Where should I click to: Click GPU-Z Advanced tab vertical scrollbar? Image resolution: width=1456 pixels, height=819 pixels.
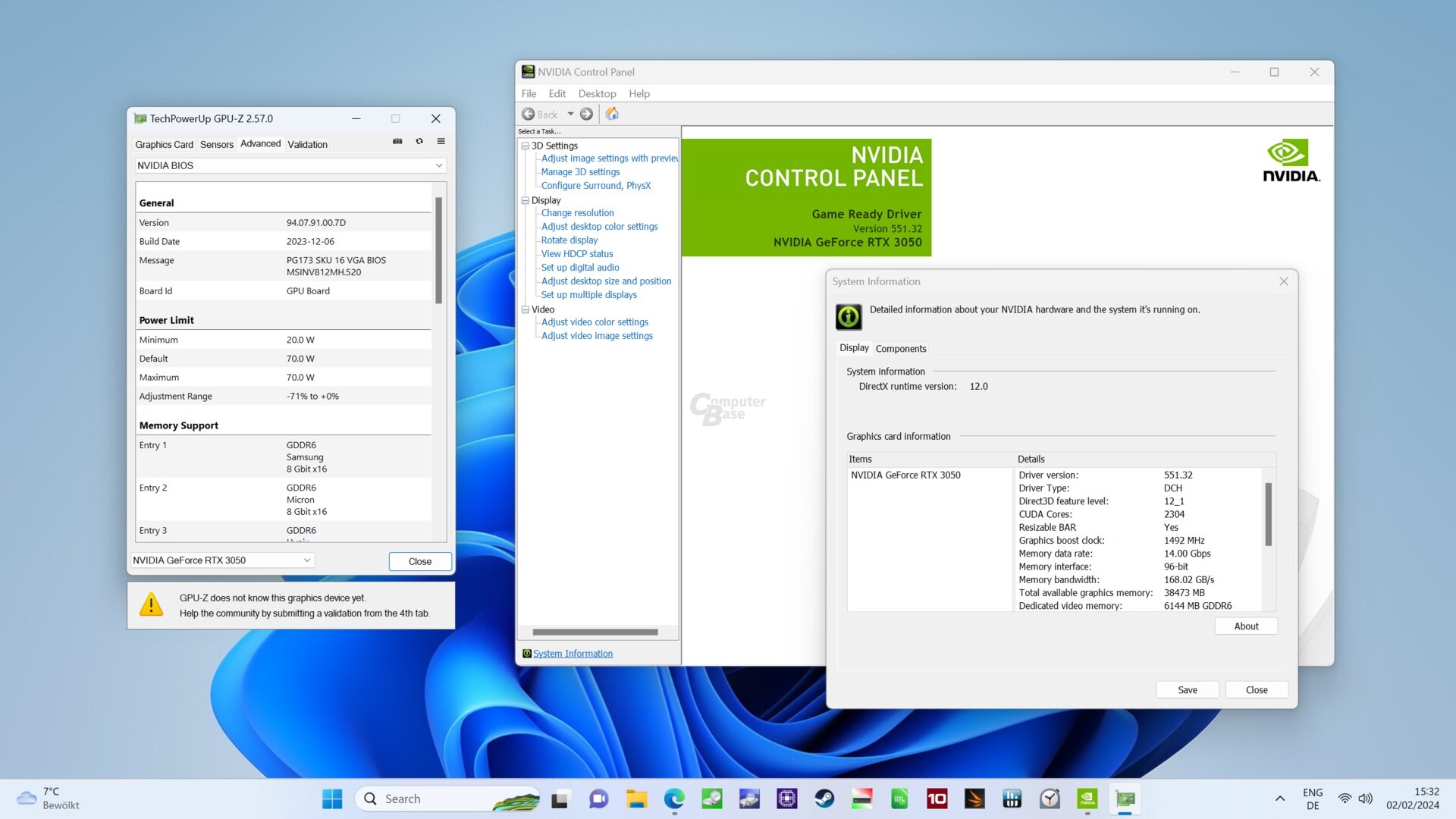click(x=438, y=250)
